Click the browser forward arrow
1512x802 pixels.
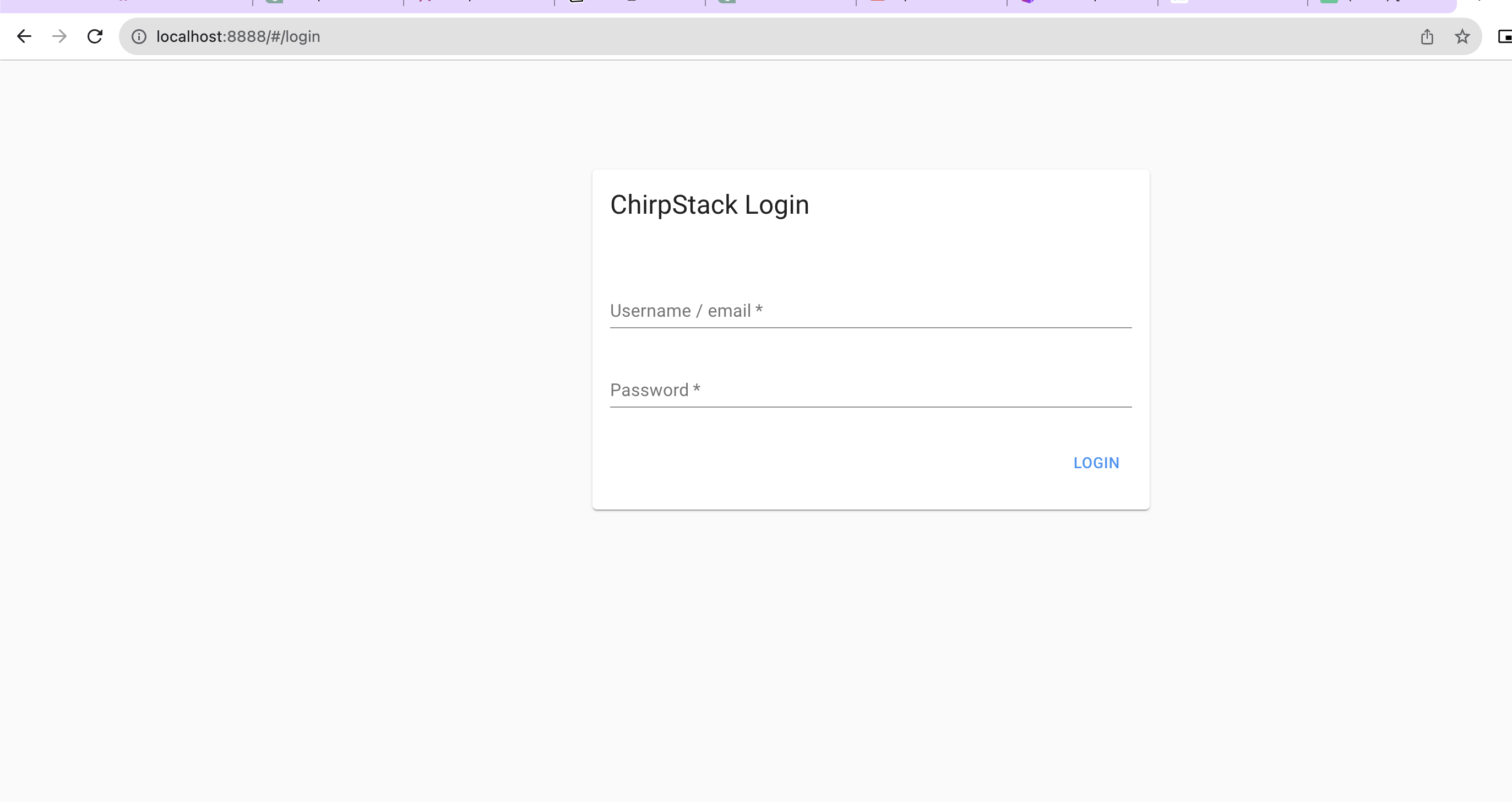pos(59,36)
